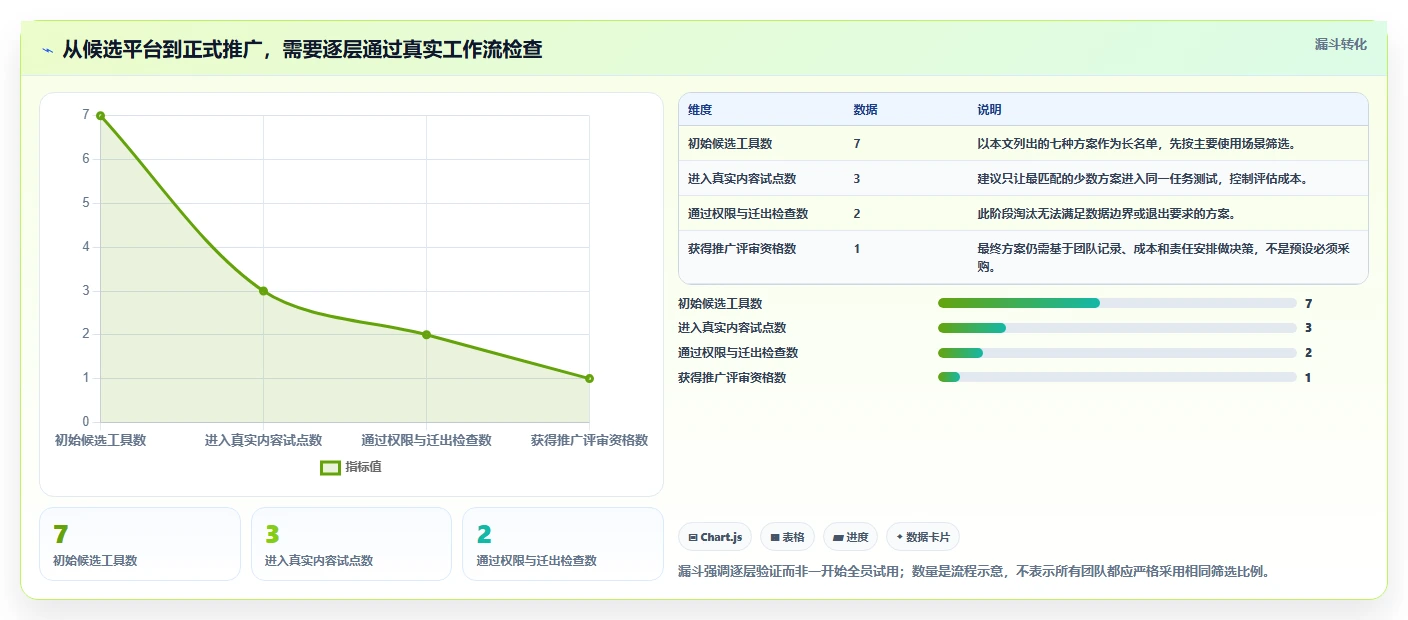This screenshot has height=620, width=1408.
Task: Click the page title 从候选平台到正式推广
Action: coord(302,49)
